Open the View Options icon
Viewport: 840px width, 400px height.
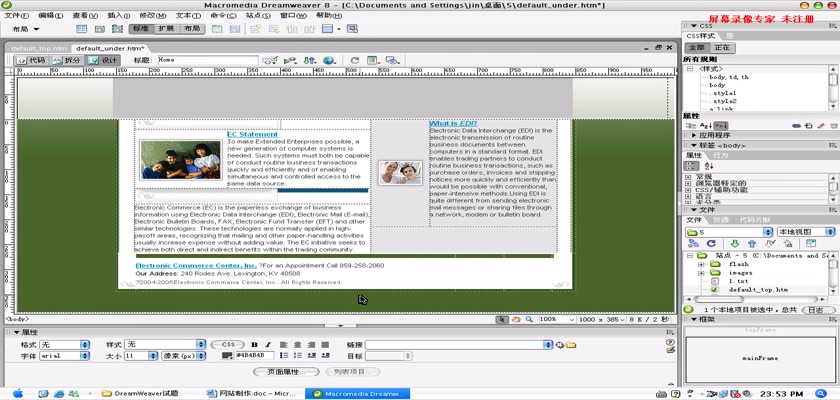point(372,61)
